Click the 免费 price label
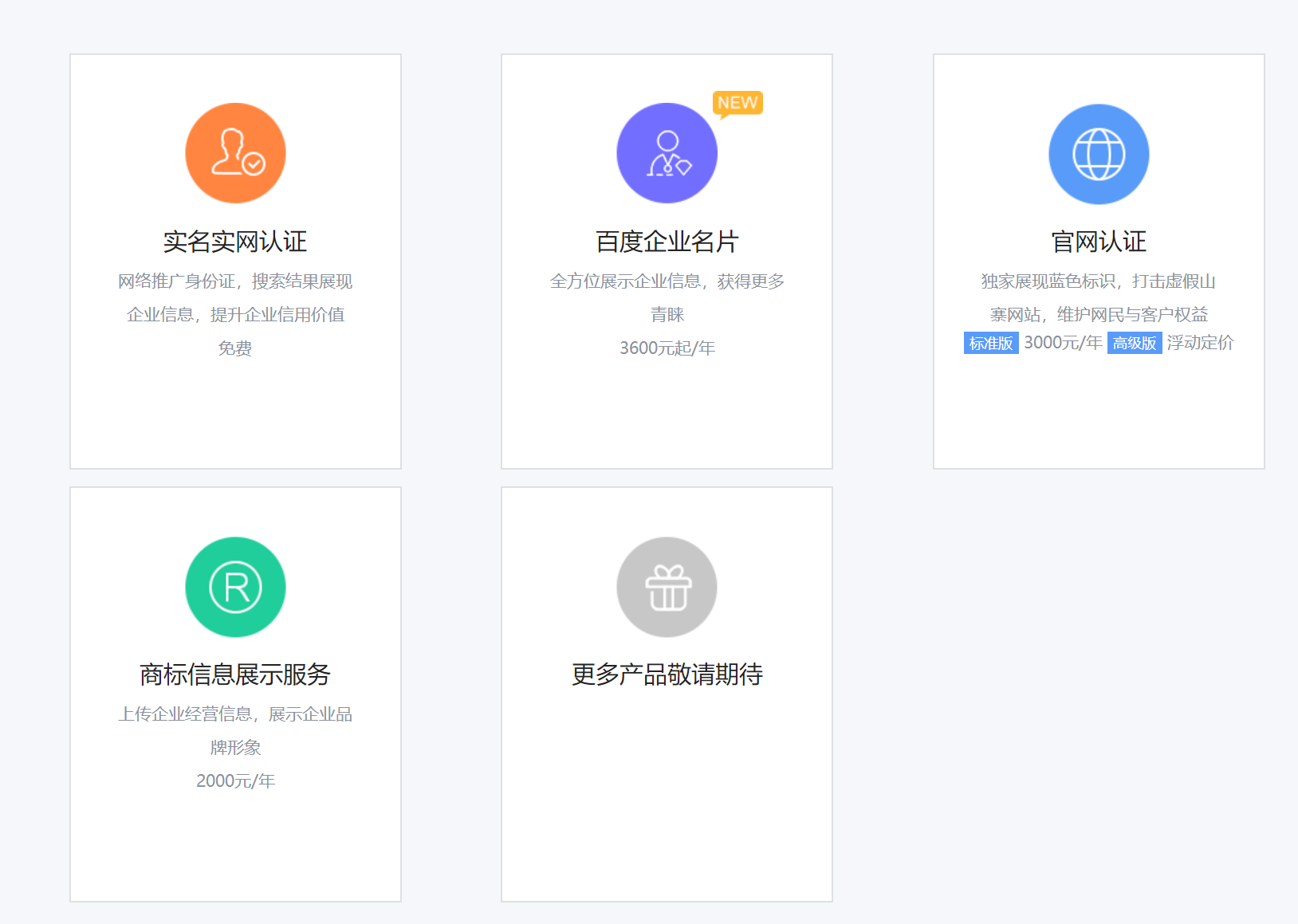The height and width of the screenshot is (924, 1298). click(x=235, y=348)
